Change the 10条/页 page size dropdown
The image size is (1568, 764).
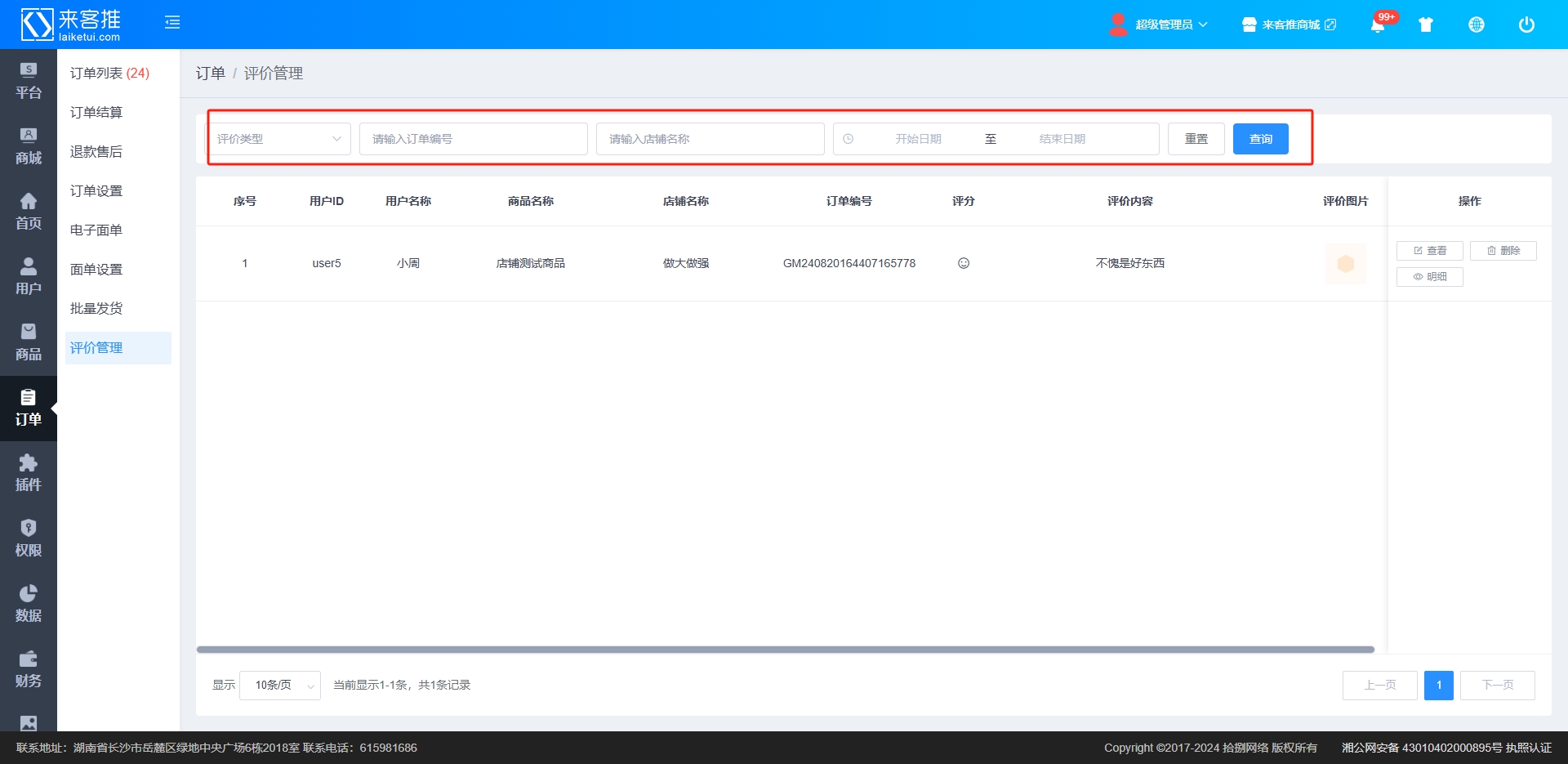point(283,685)
